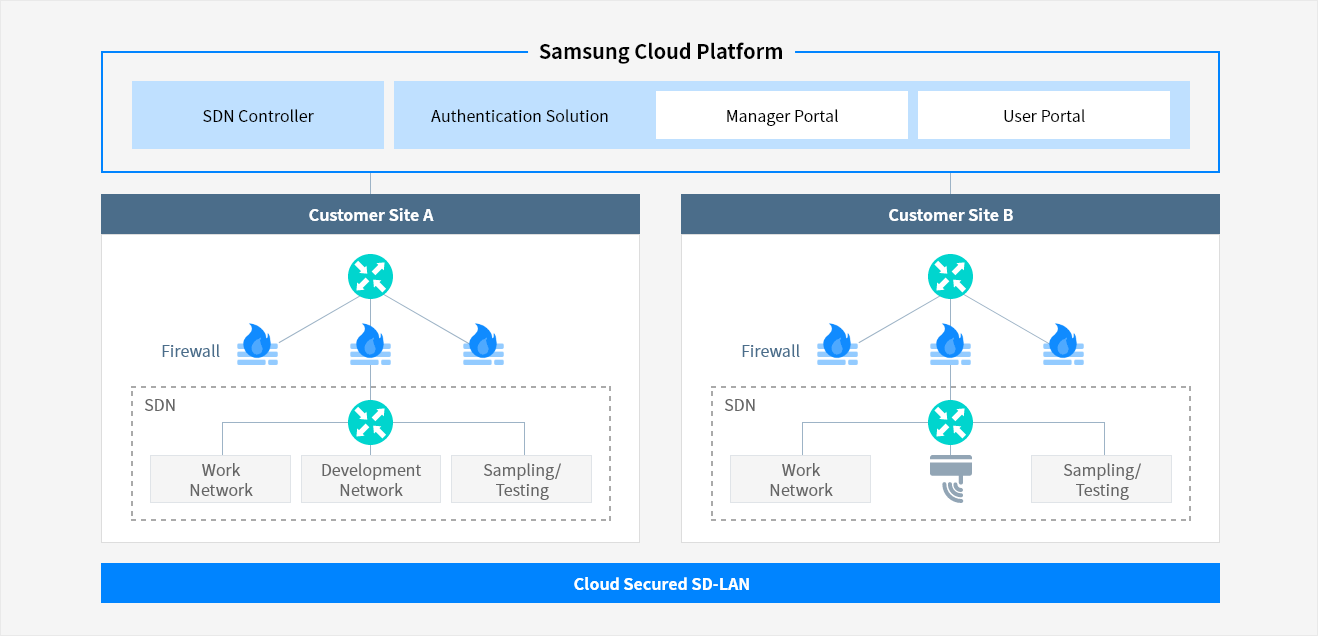Click the top router icon in Customer Site A

click(x=371, y=276)
